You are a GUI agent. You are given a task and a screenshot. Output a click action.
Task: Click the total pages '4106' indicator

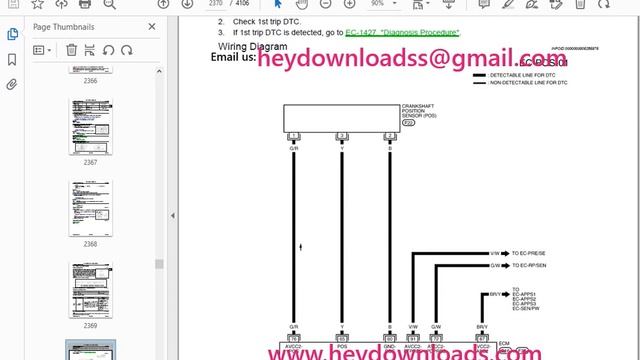(x=242, y=3)
